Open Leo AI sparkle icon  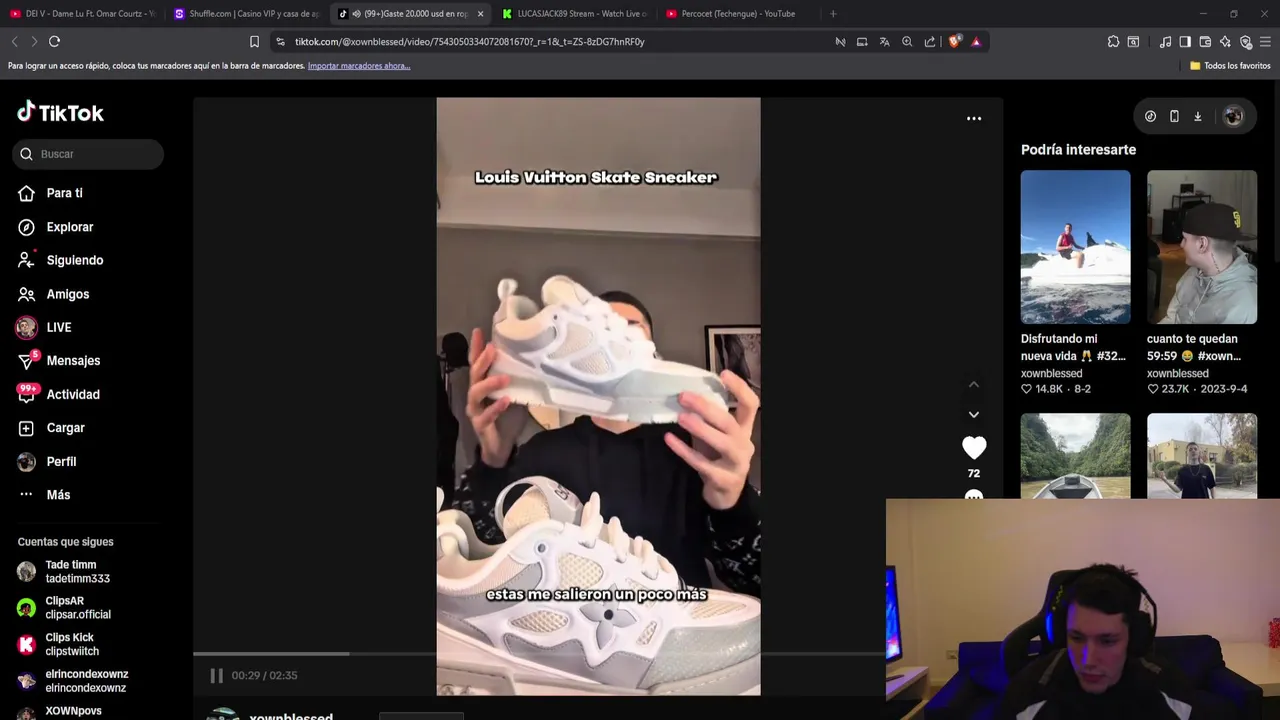pos(1225,42)
